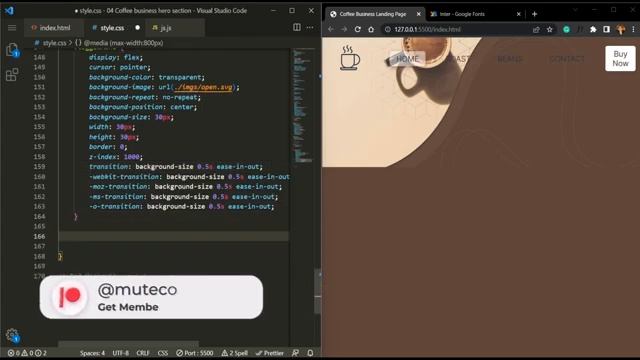Open a new browser tab
Image resolution: width=640 pixels, height=360 pixels.
tap(534, 14)
